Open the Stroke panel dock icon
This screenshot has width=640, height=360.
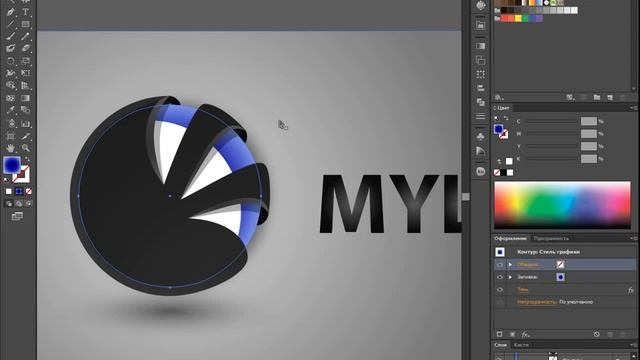click(480, 116)
